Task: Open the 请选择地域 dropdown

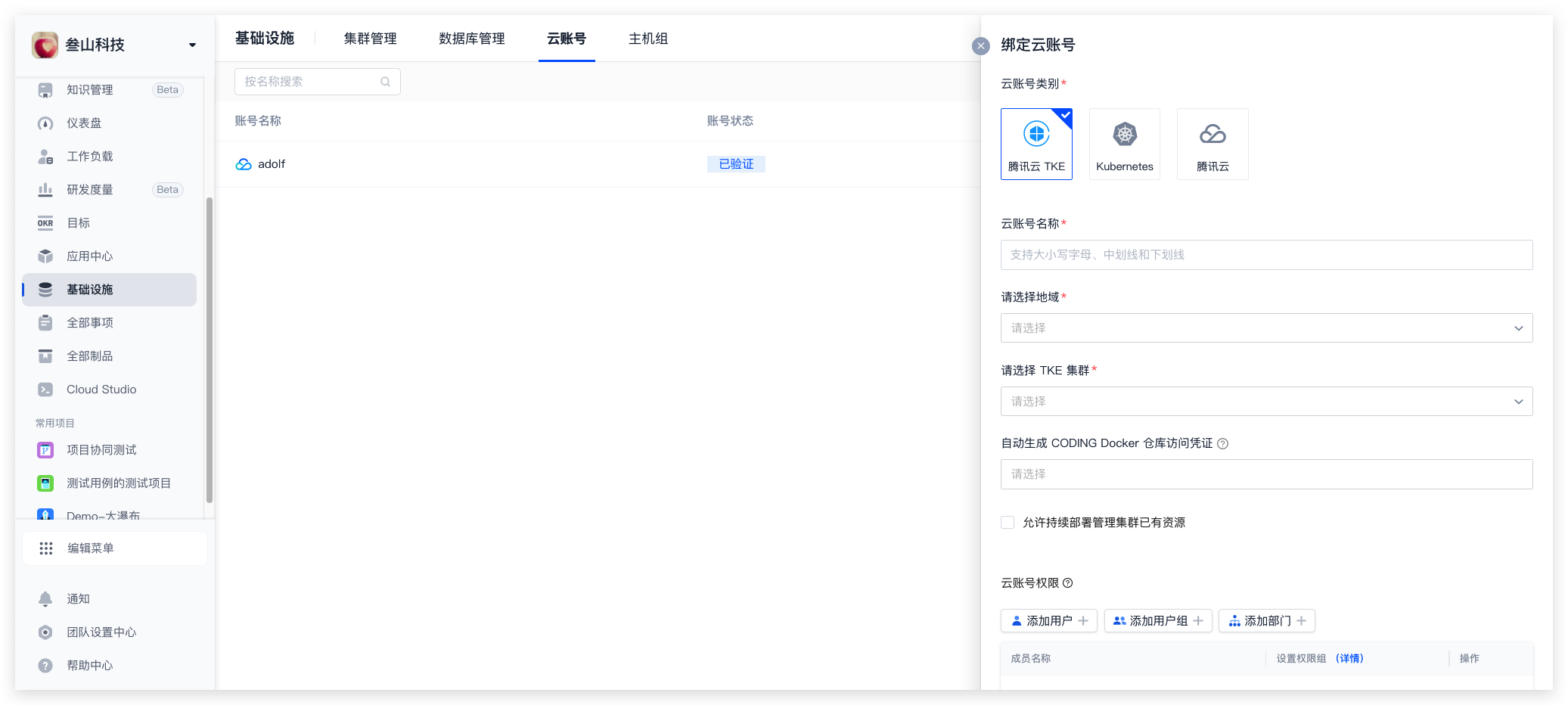Action: [1267, 328]
